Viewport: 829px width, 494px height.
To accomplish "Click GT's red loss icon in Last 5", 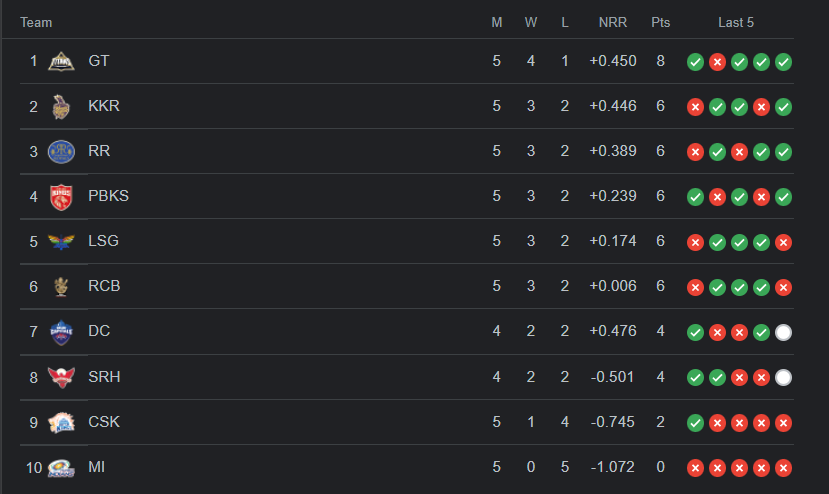I will click(717, 62).
